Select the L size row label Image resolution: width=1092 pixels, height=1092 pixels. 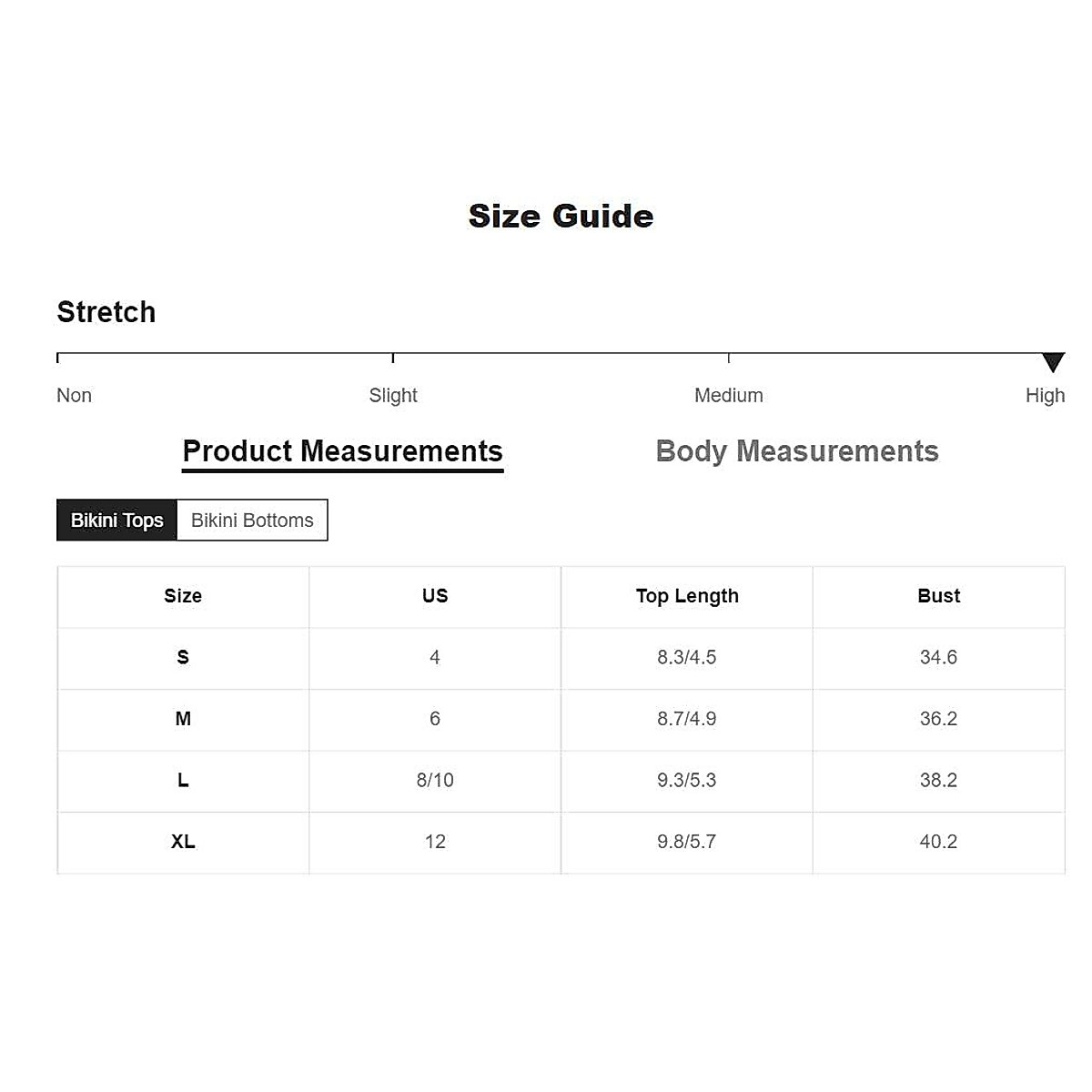183,780
